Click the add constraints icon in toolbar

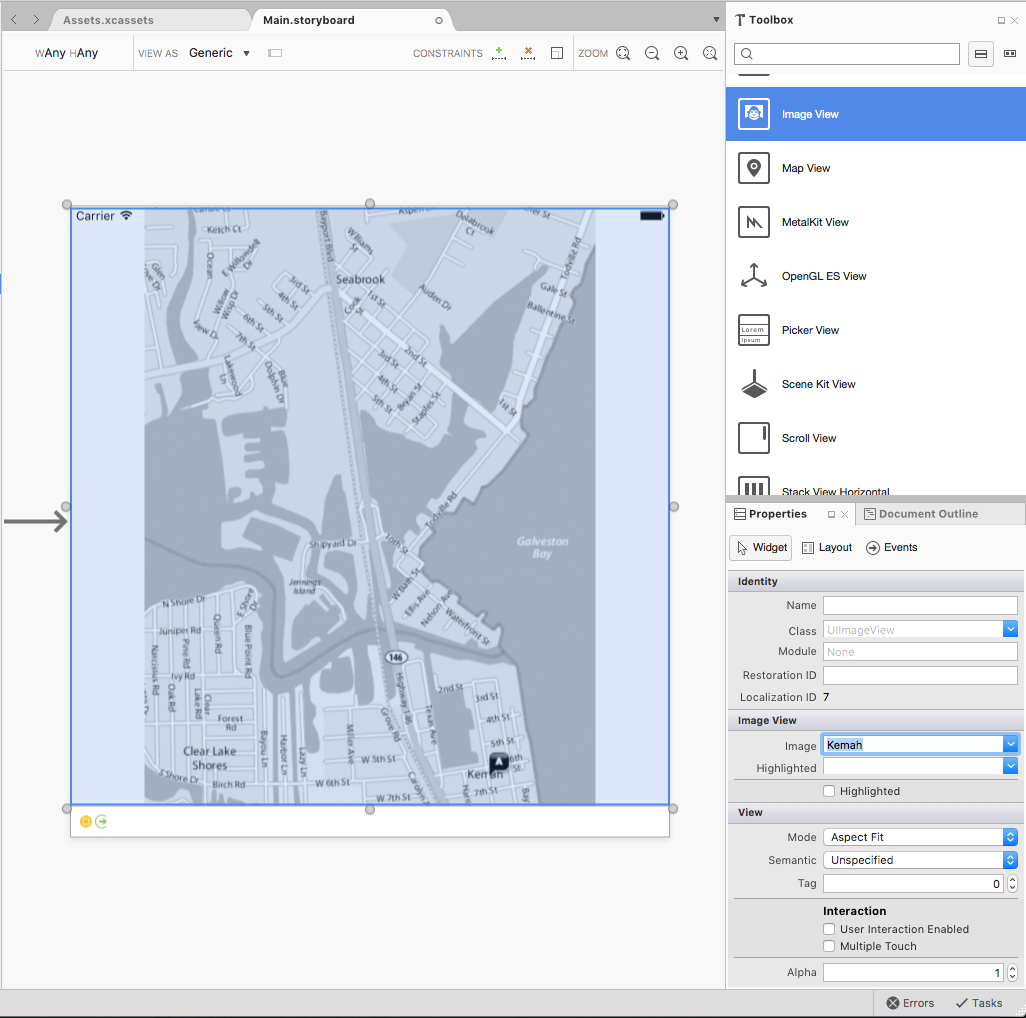[x=499, y=54]
